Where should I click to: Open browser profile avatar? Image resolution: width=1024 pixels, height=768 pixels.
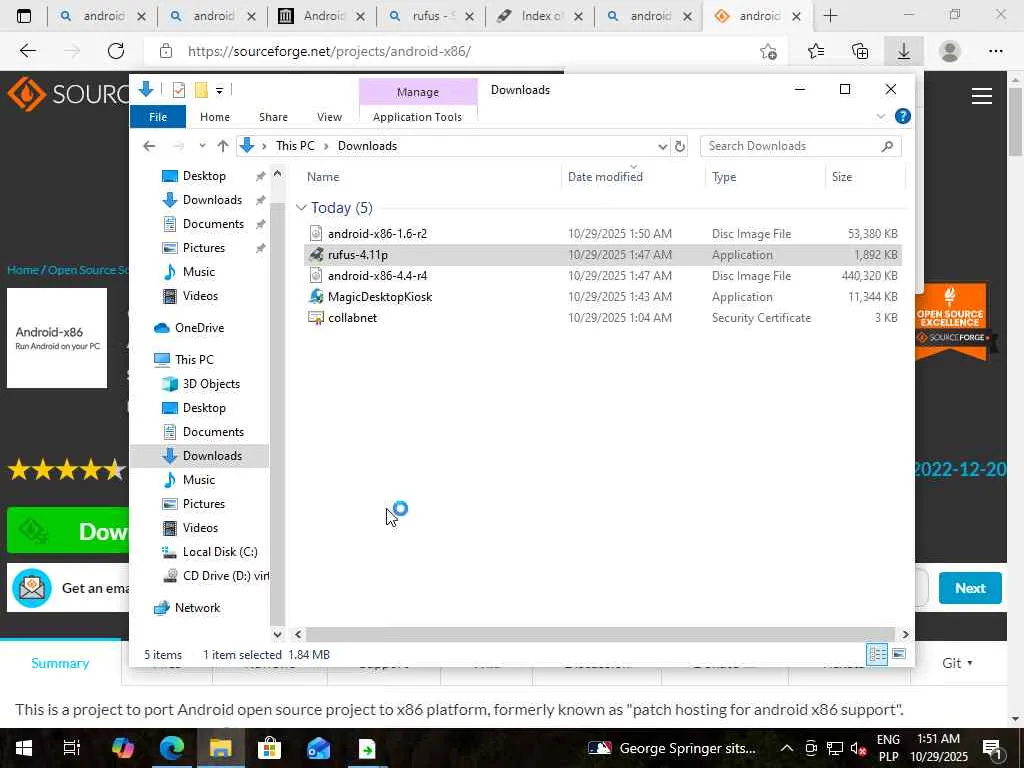[950, 51]
